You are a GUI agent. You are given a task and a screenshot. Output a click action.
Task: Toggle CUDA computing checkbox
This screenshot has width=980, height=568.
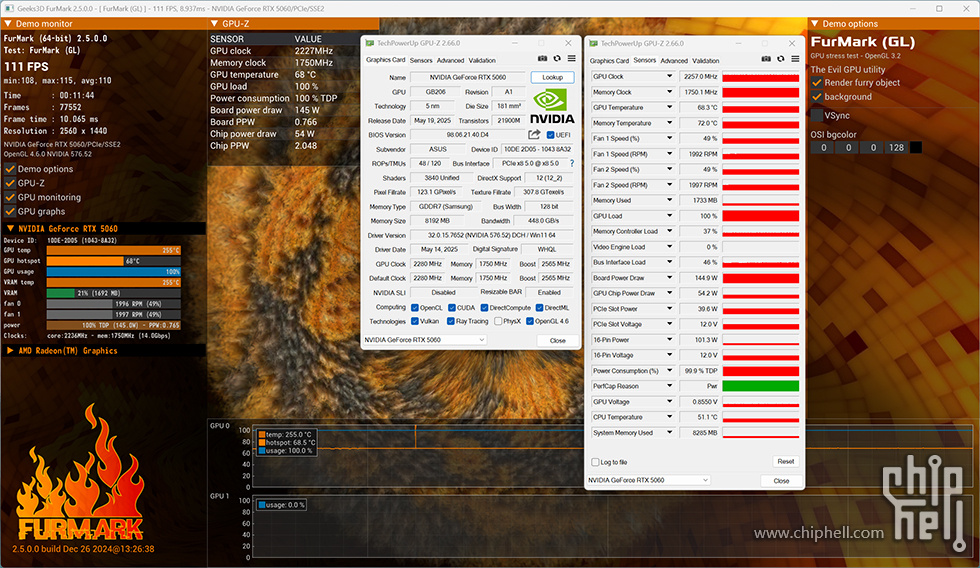pos(451,307)
